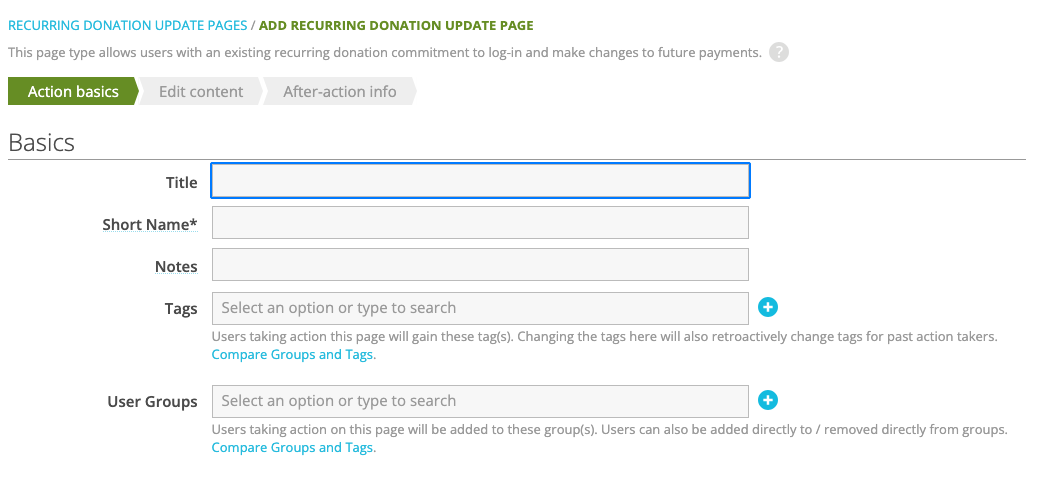Image resolution: width=1049 pixels, height=490 pixels.
Task: Click the help question mark icon
Action: [x=779, y=52]
